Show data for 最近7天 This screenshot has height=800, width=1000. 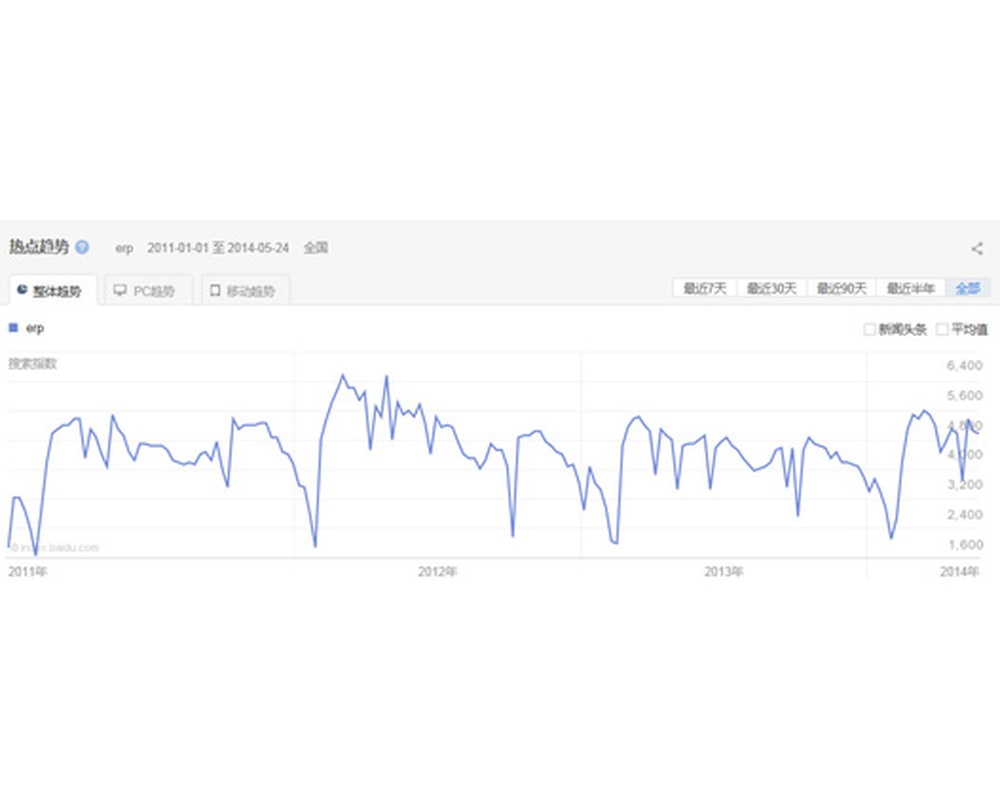[x=705, y=288]
